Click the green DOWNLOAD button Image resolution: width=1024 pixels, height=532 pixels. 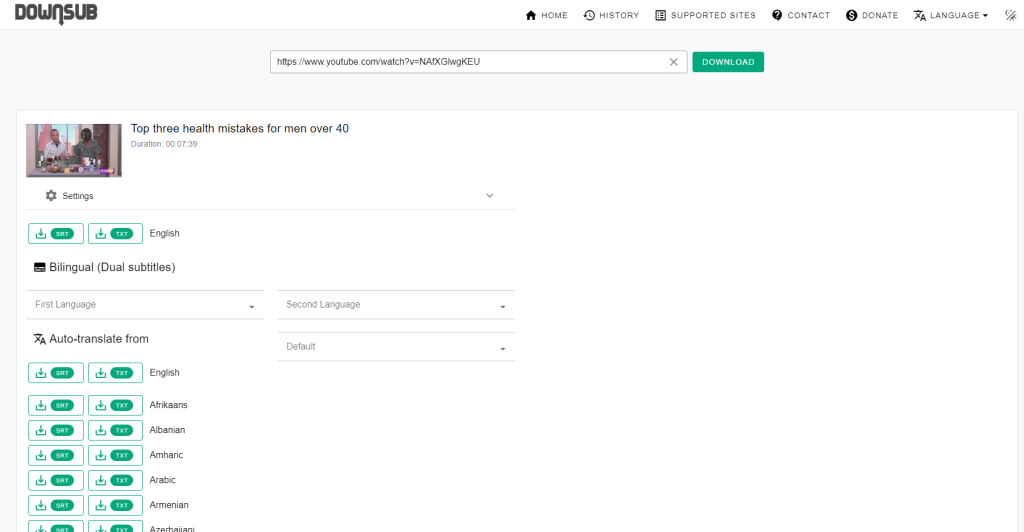coord(728,62)
